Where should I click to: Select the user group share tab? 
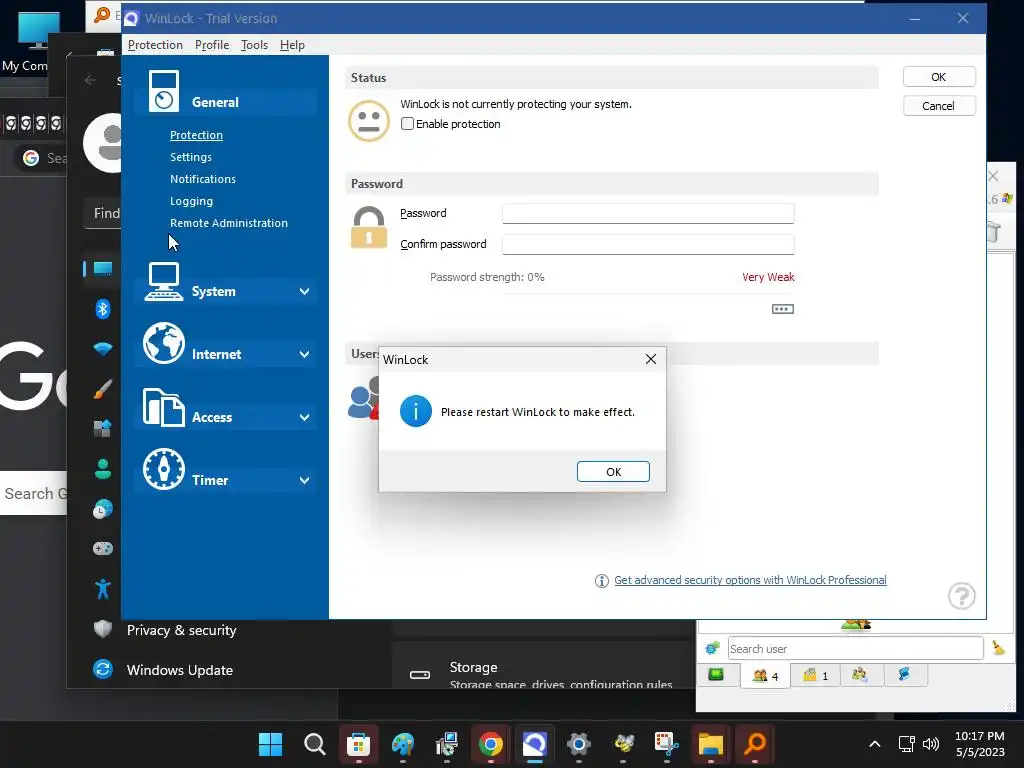[860, 675]
